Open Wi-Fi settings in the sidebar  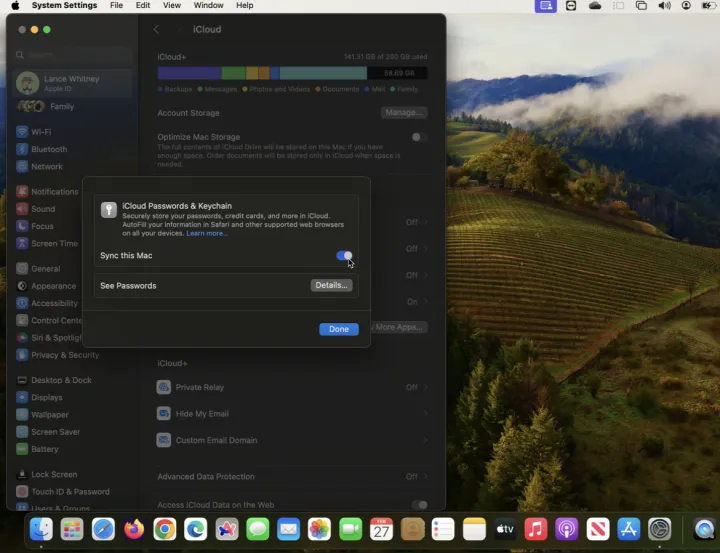click(40, 132)
